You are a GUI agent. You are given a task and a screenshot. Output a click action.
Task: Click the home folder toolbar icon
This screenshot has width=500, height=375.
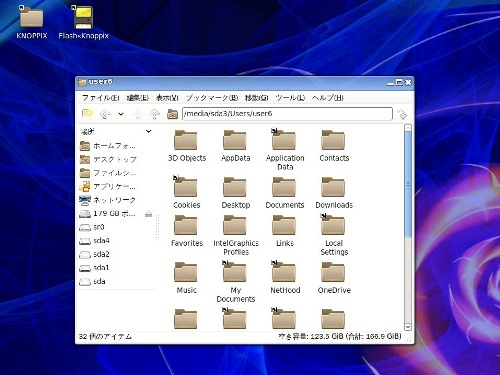coord(172,114)
